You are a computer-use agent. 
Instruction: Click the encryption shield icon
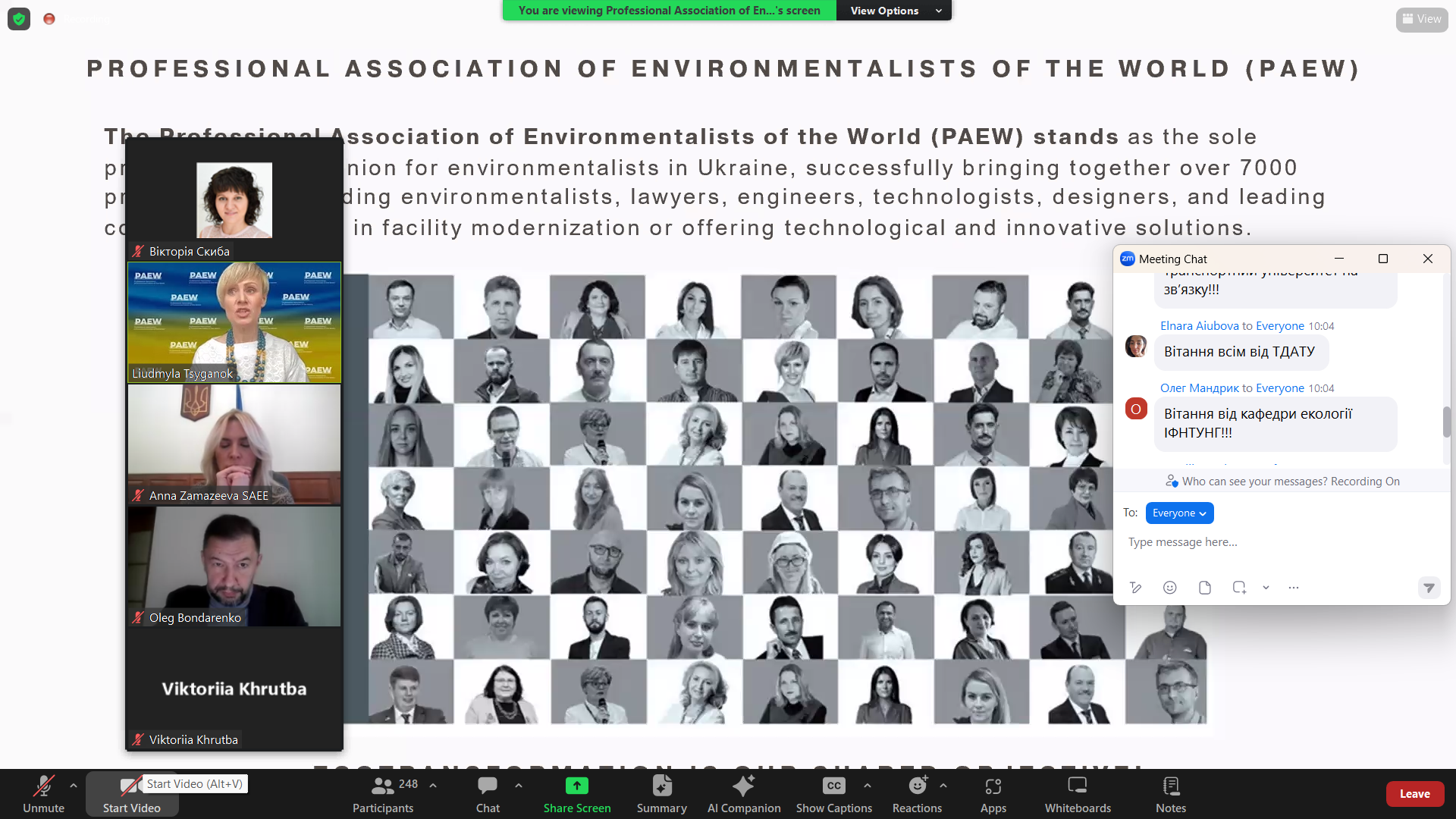pos(19,19)
